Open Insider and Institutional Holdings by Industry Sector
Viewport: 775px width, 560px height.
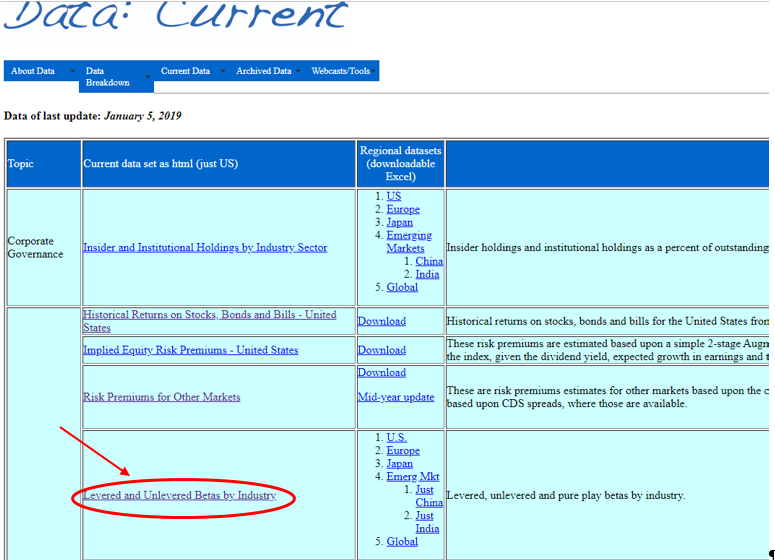[205, 247]
